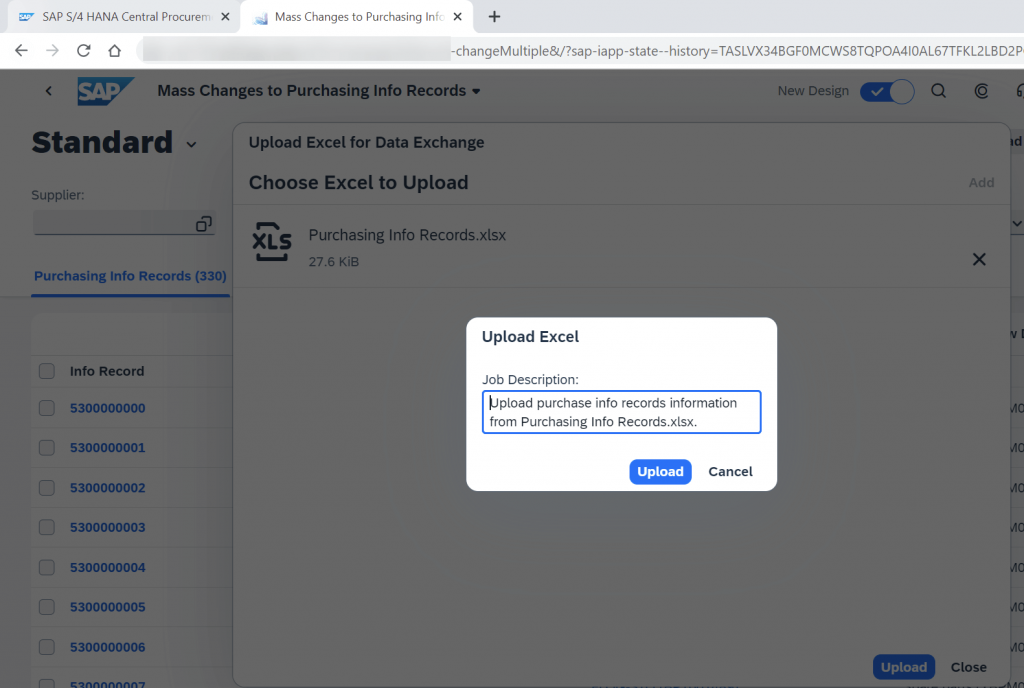
Task: Select the Mass Changes to Purchasing Info tab
Action: (x=357, y=17)
